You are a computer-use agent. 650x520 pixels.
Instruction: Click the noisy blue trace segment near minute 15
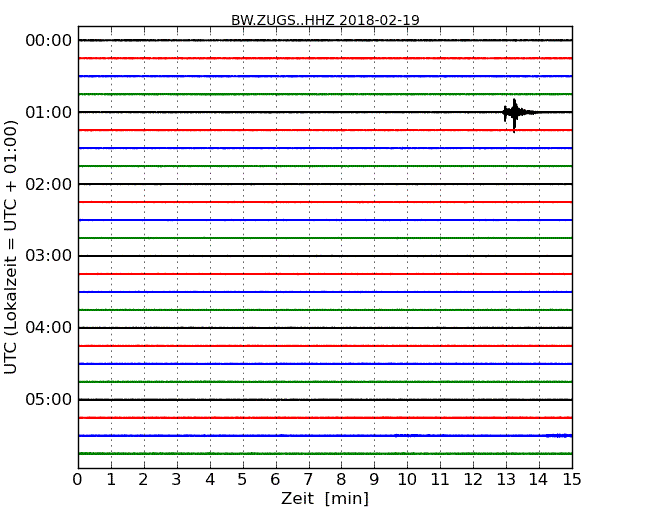(559, 435)
